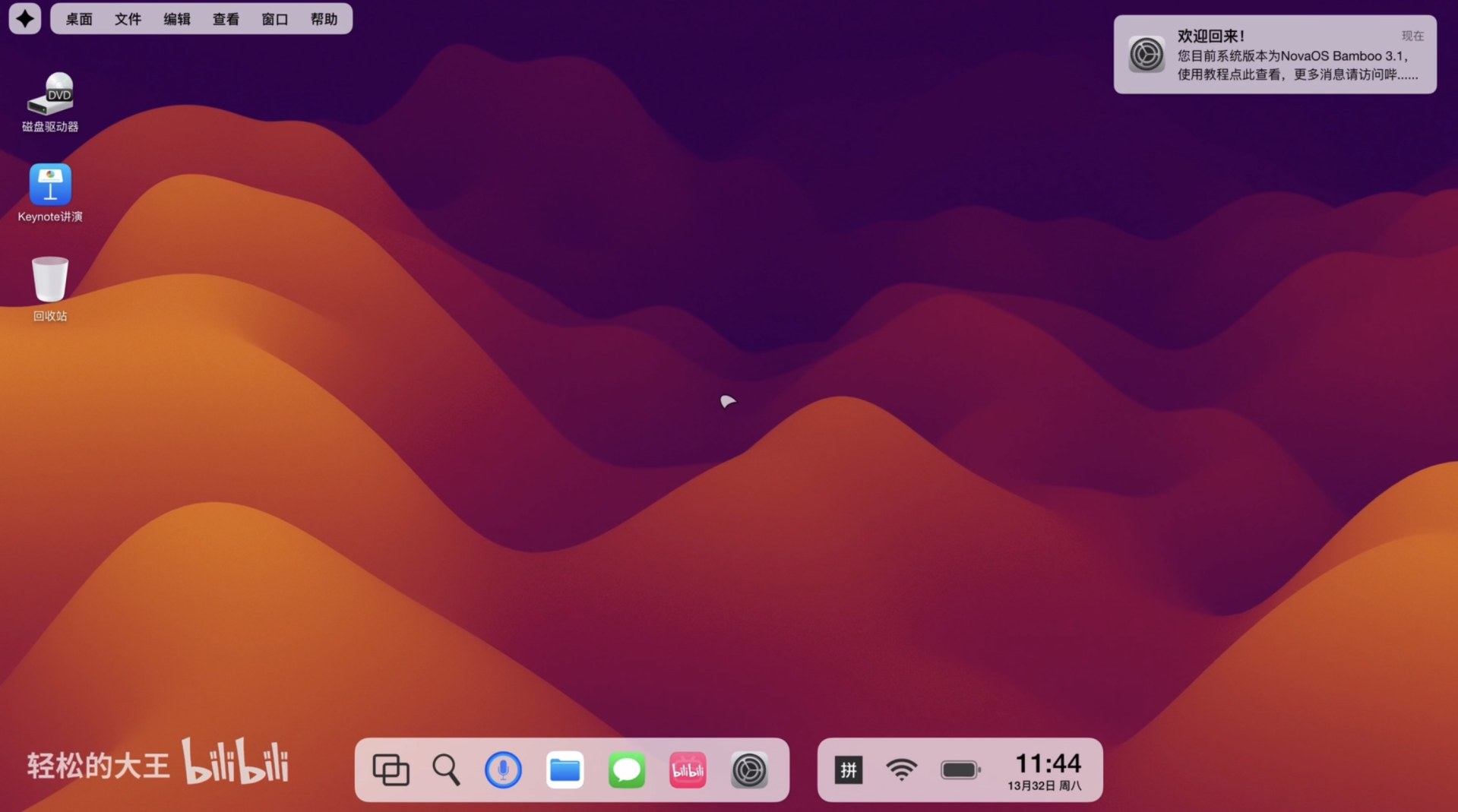Click the settings icon in the notification
1458x812 pixels.
pos(1146,55)
